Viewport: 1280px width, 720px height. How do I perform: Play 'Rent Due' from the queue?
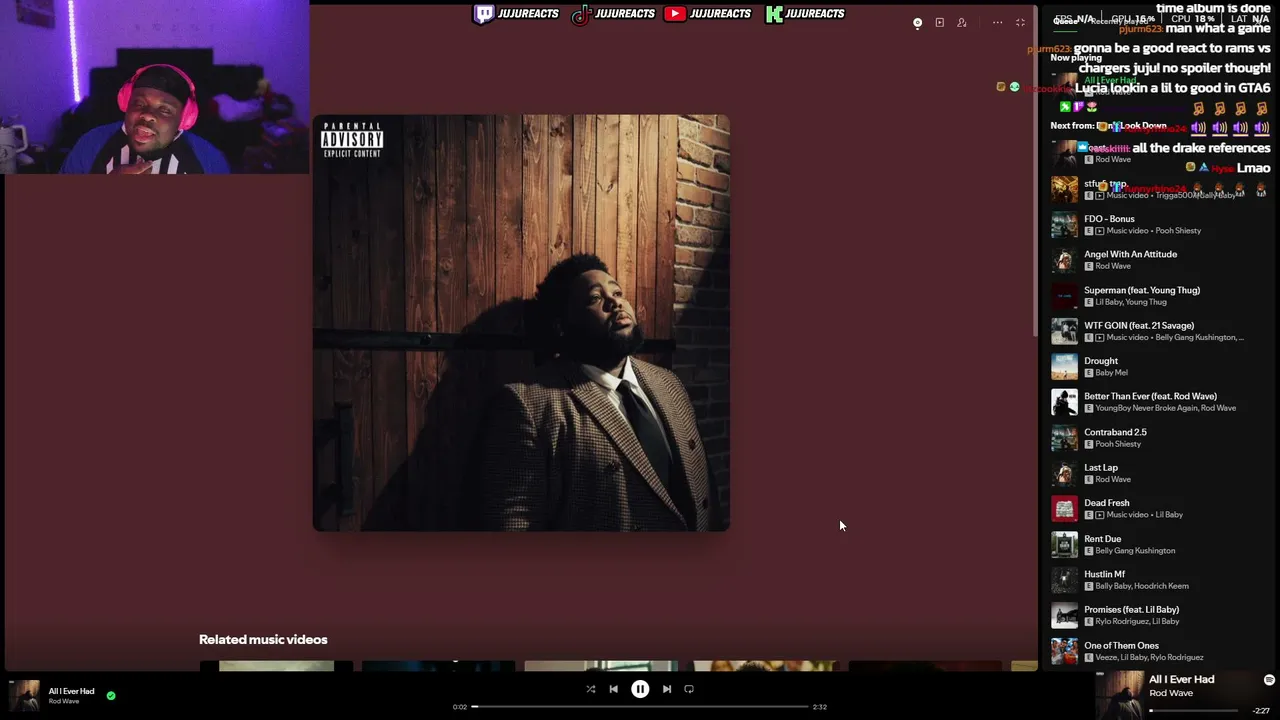[1160, 545]
